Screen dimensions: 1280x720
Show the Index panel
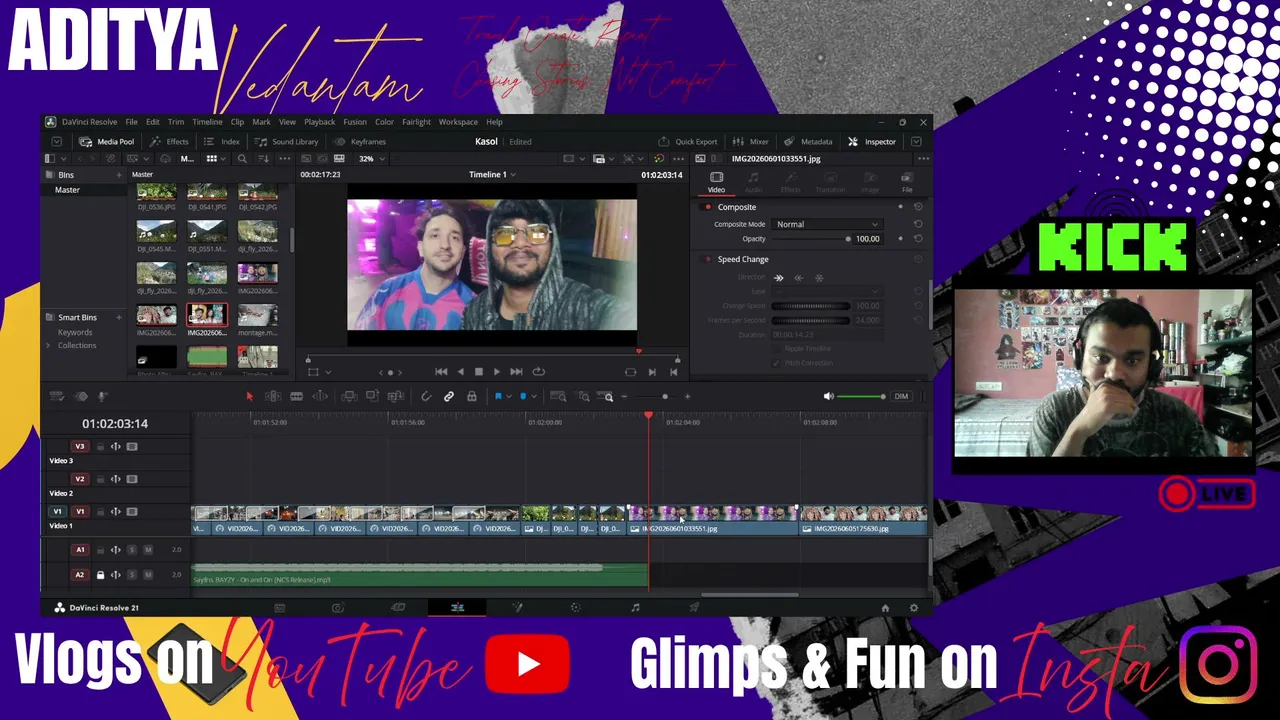(x=222, y=142)
